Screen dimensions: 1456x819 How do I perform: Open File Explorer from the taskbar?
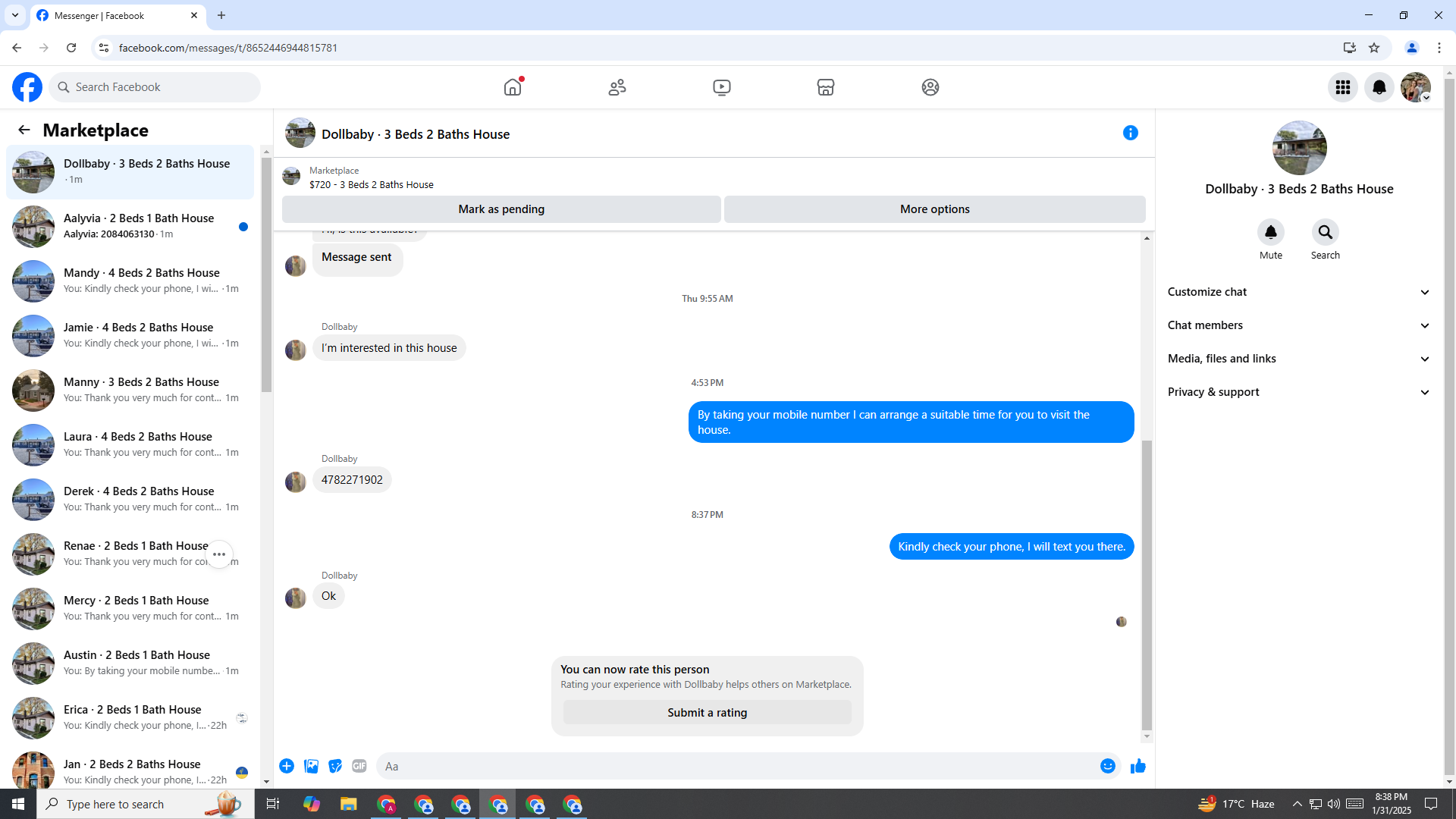(x=348, y=804)
